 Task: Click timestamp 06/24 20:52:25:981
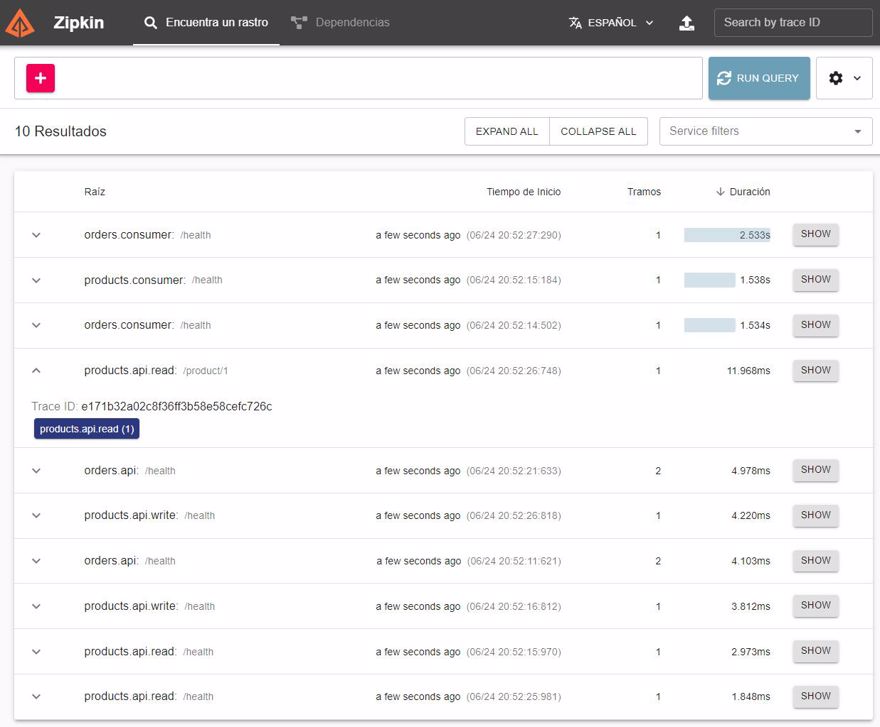coord(514,697)
